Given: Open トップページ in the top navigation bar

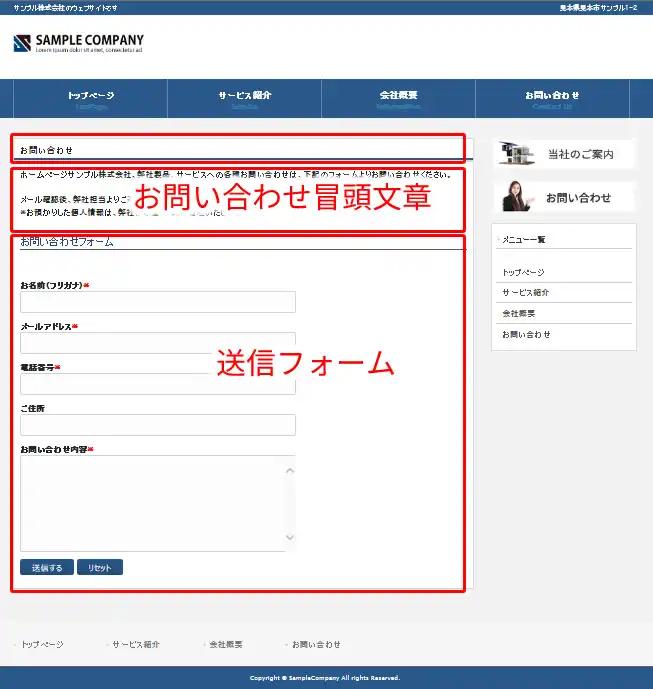Looking at the screenshot, I should click(x=91, y=98).
